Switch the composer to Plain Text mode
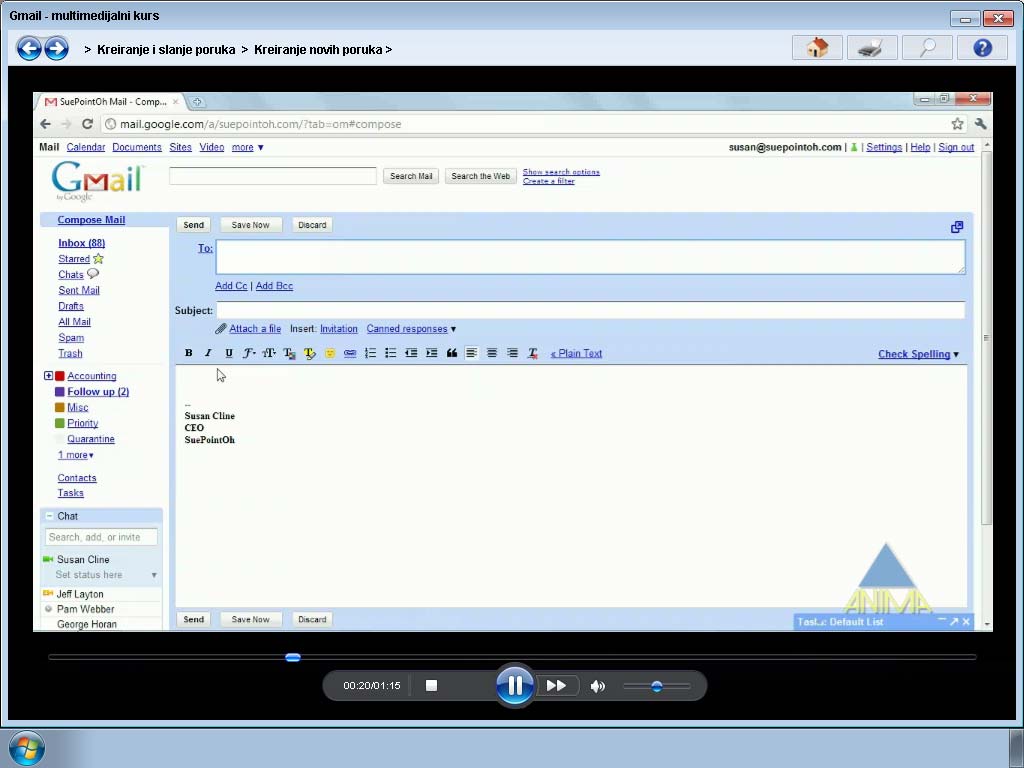 577,353
